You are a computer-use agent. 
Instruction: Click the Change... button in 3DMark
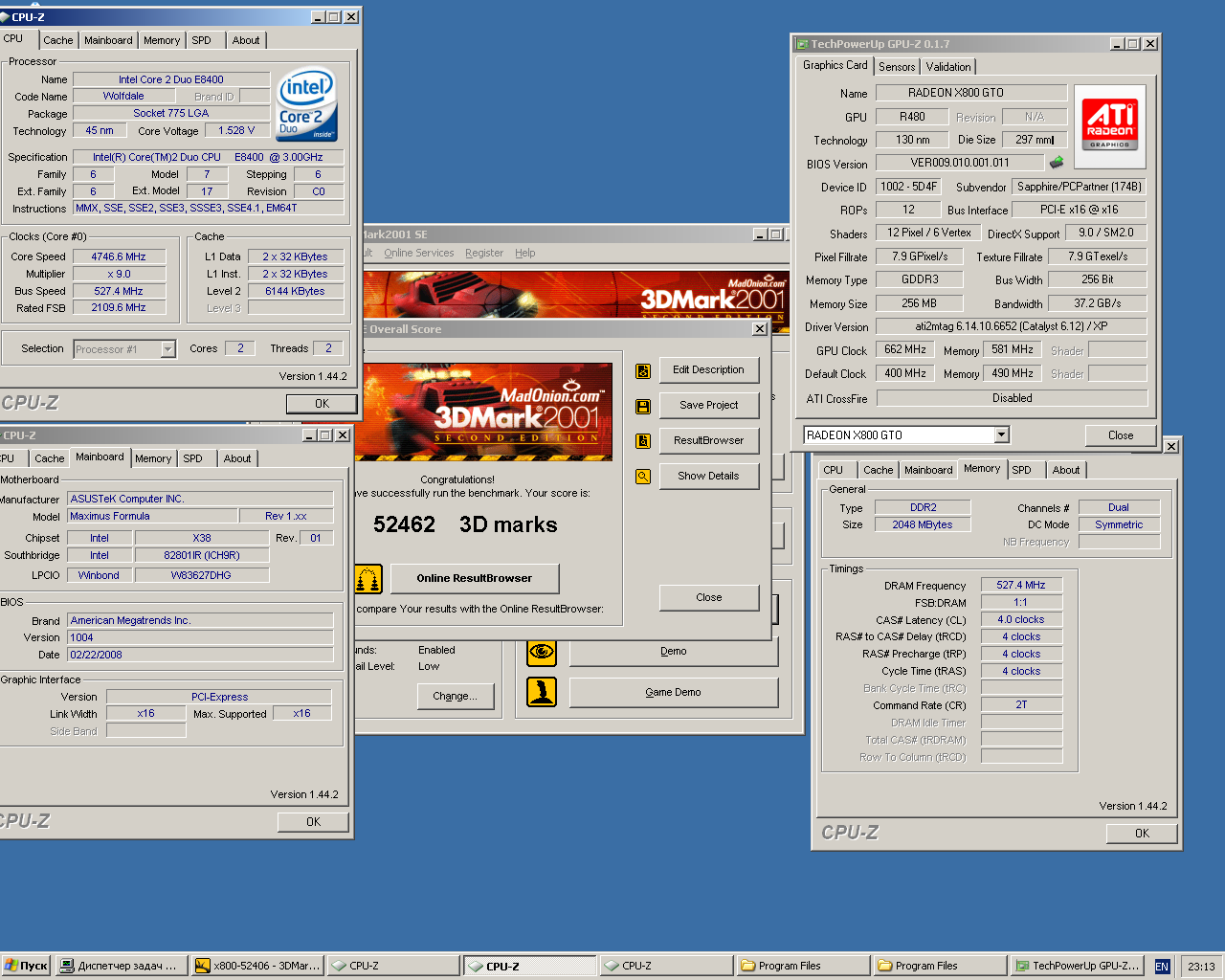[455, 696]
